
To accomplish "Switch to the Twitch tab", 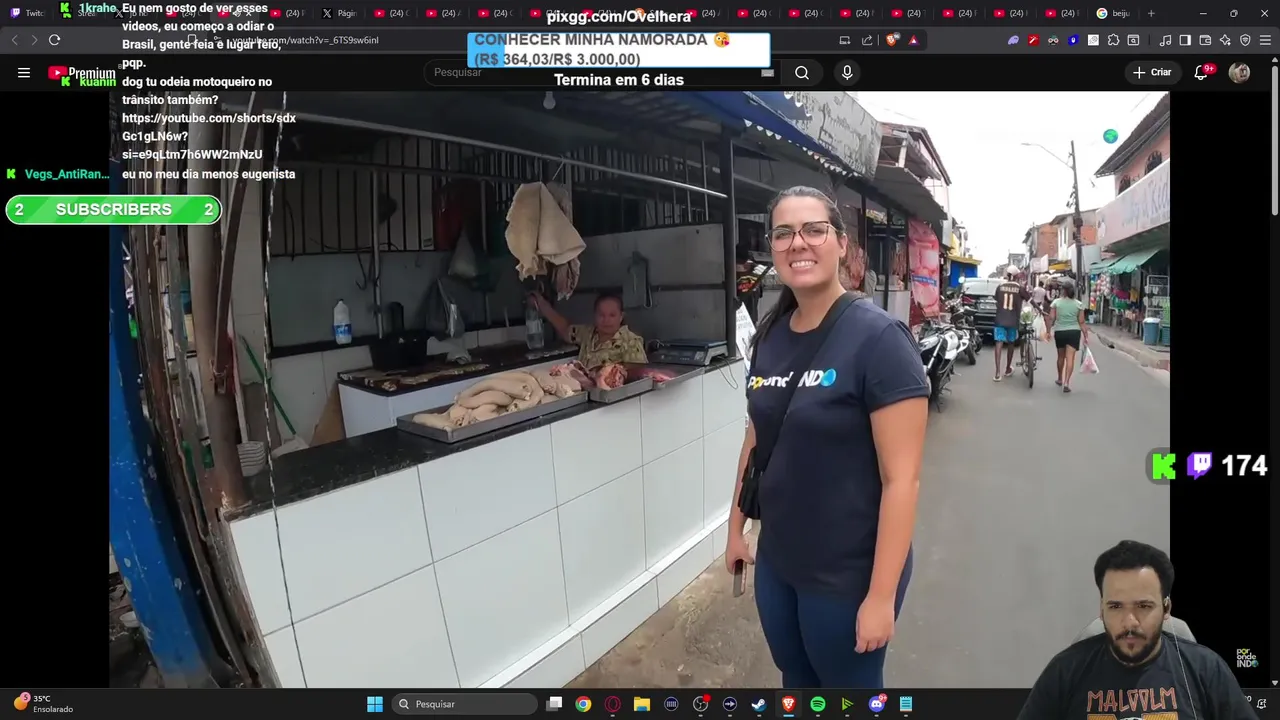I will (x=28, y=13).
